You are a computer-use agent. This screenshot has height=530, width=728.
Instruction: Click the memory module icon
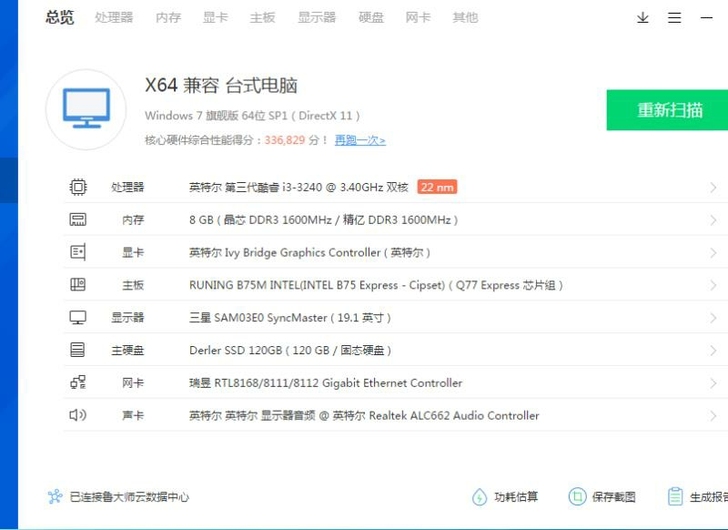78,220
